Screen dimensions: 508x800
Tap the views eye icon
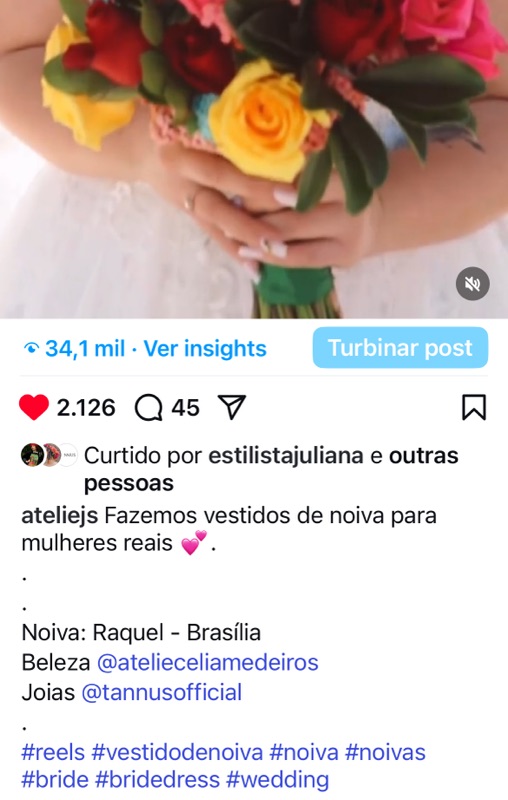pyautogui.click(x=31, y=348)
